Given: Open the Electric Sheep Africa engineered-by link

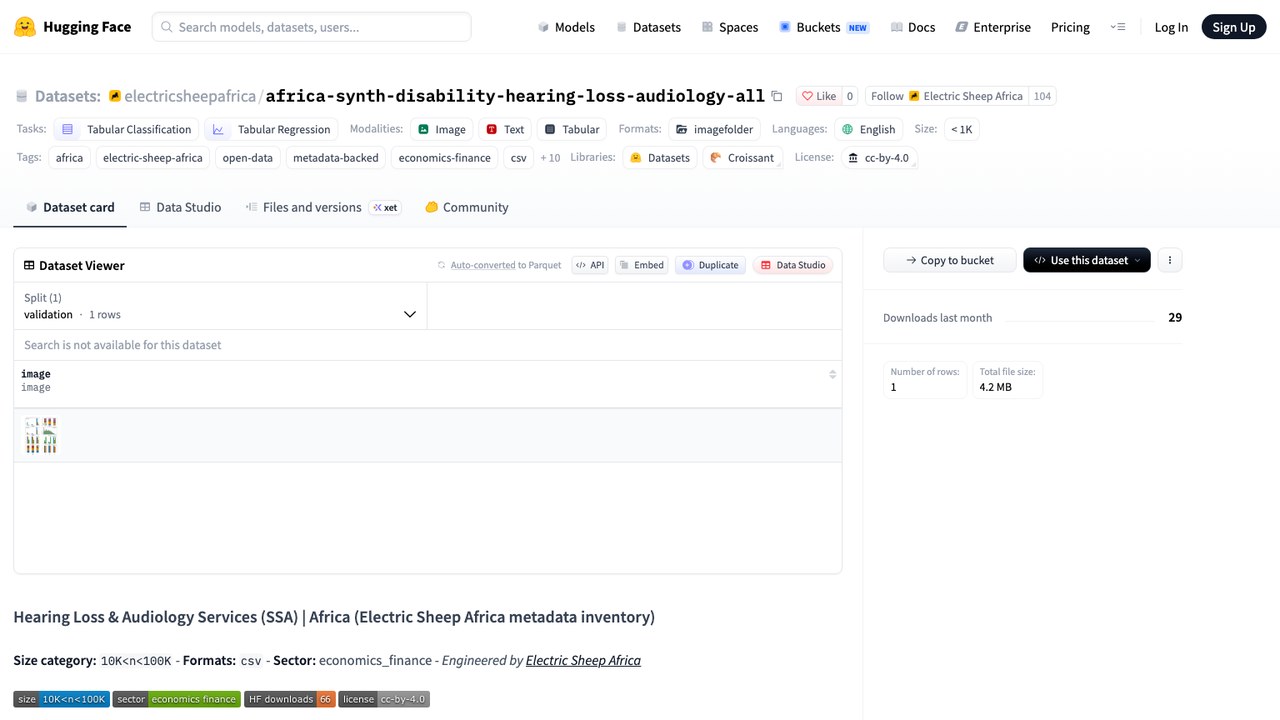Looking at the screenshot, I should point(583,660).
